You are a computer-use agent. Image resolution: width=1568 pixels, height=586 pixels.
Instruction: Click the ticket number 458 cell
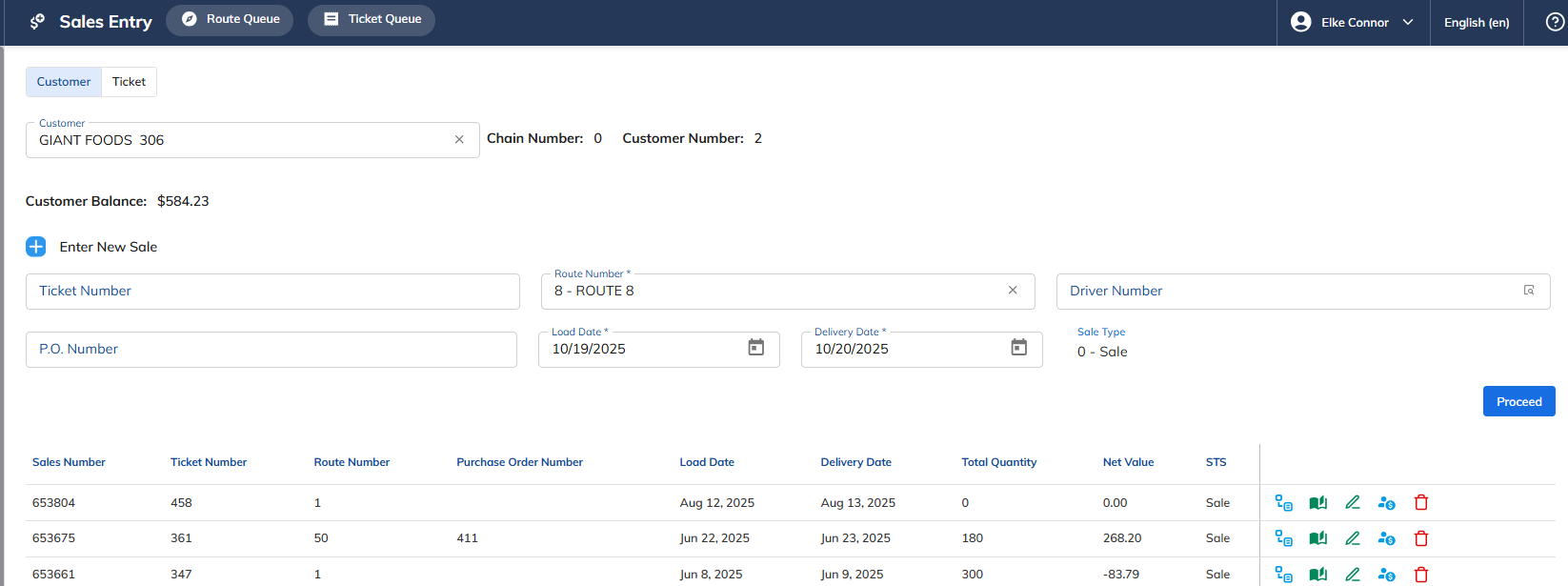pos(181,503)
